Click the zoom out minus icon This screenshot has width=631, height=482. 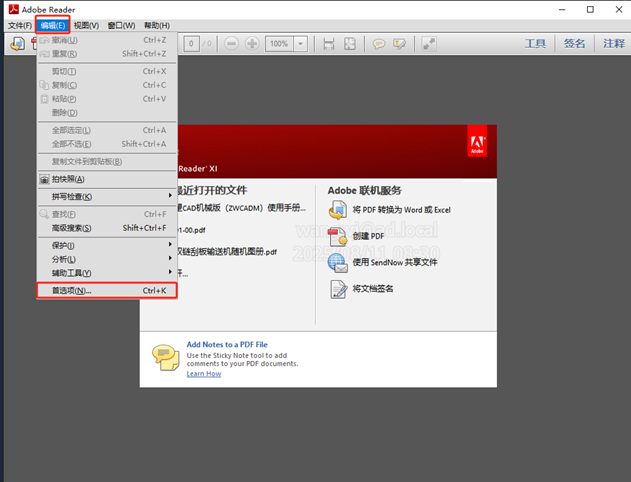coord(232,44)
